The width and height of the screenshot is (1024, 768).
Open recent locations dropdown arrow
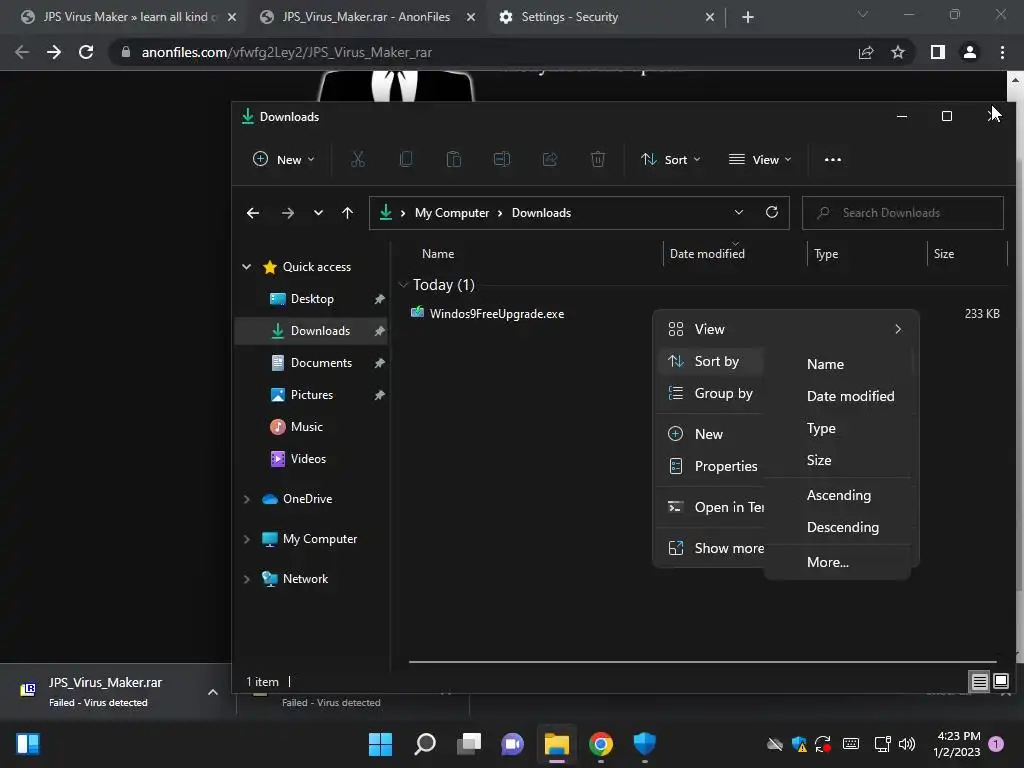pos(318,213)
